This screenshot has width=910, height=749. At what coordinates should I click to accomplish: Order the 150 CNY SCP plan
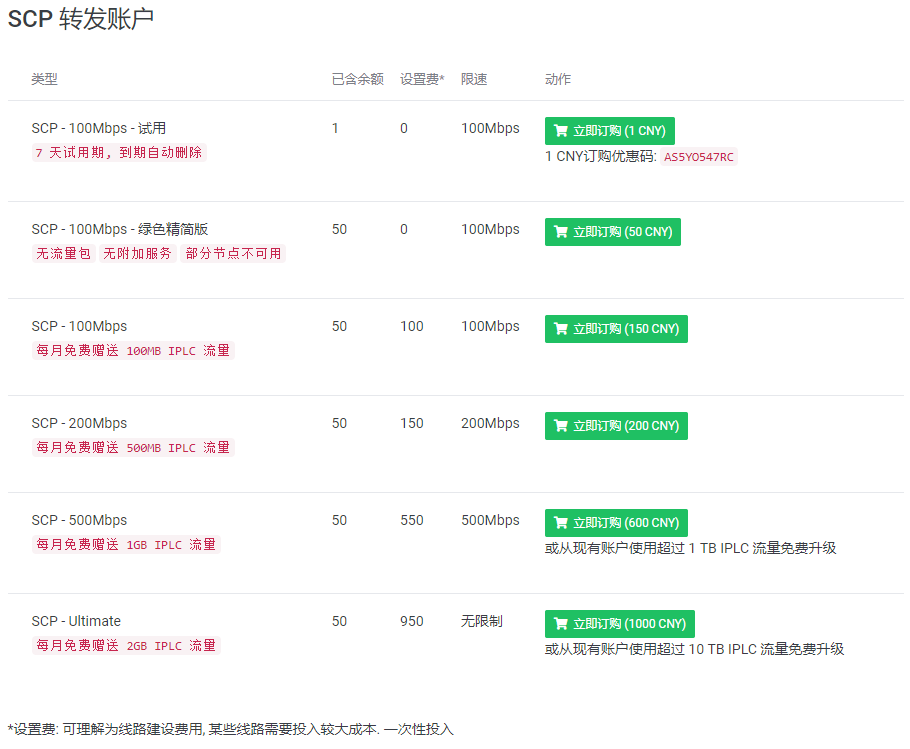pos(616,329)
